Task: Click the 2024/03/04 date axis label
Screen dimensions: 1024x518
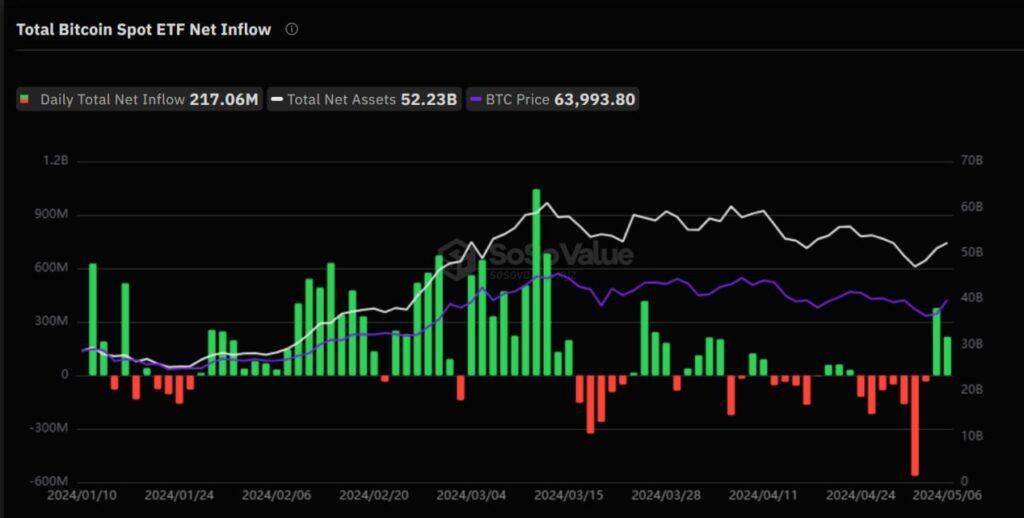Action: (x=471, y=495)
